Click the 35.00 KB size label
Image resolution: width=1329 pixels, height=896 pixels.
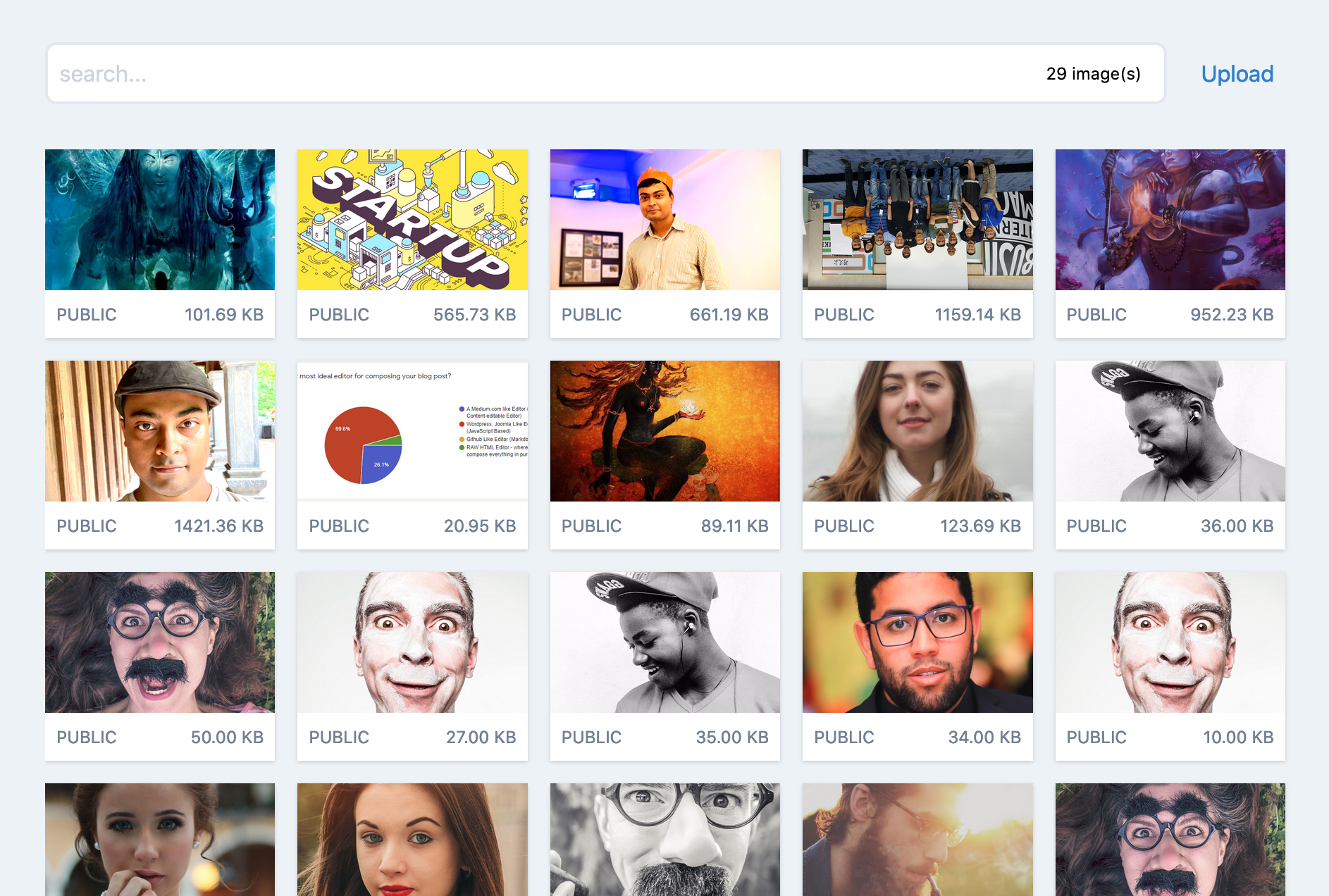(x=732, y=738)
